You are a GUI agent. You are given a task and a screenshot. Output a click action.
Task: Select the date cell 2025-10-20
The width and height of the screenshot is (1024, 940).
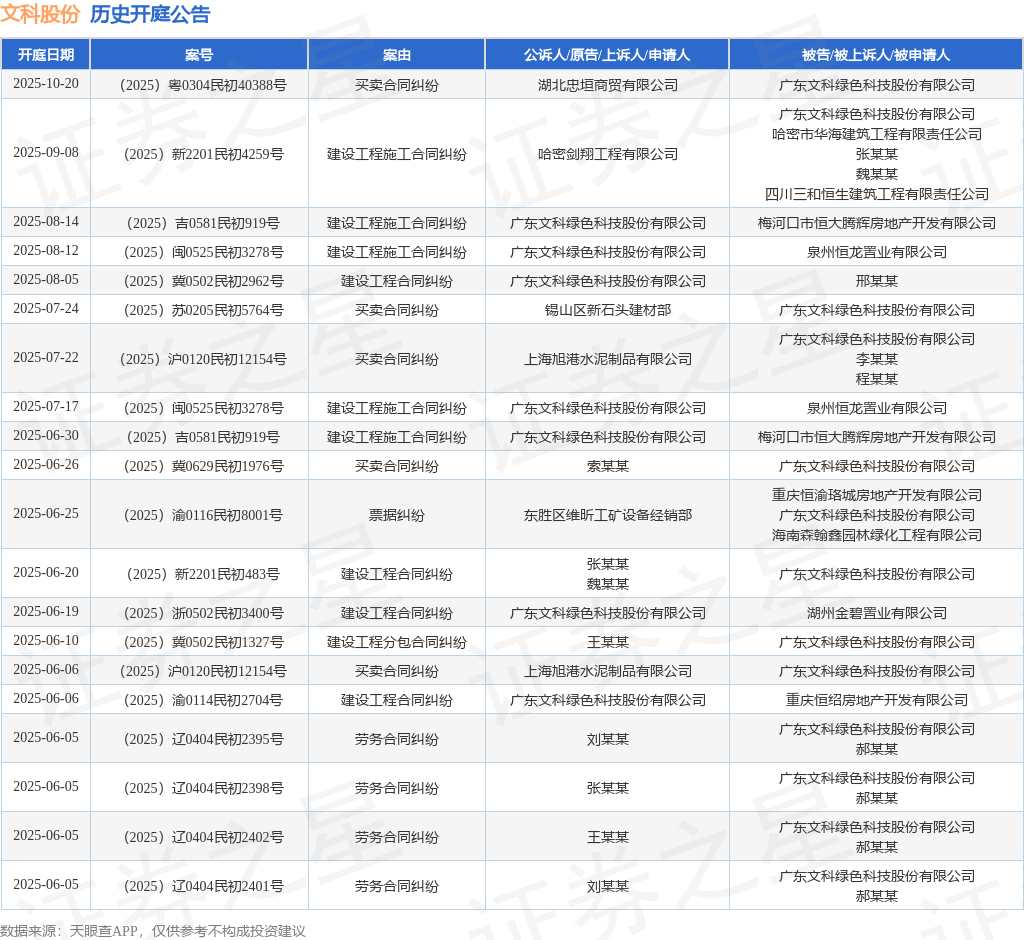(x=46, y=84)
